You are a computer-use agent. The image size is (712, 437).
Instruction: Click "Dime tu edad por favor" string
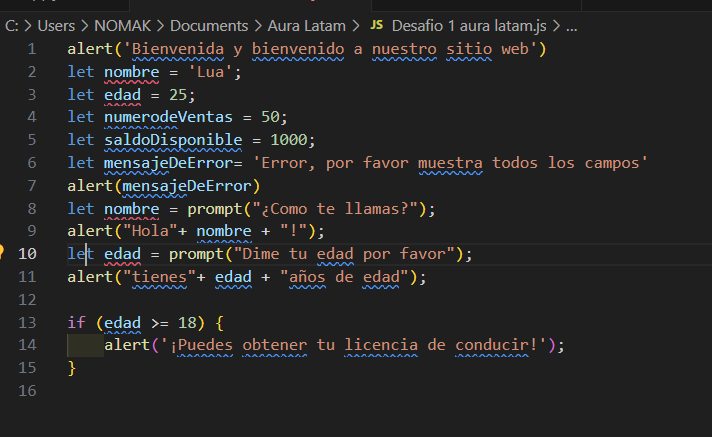pos(344,254)
